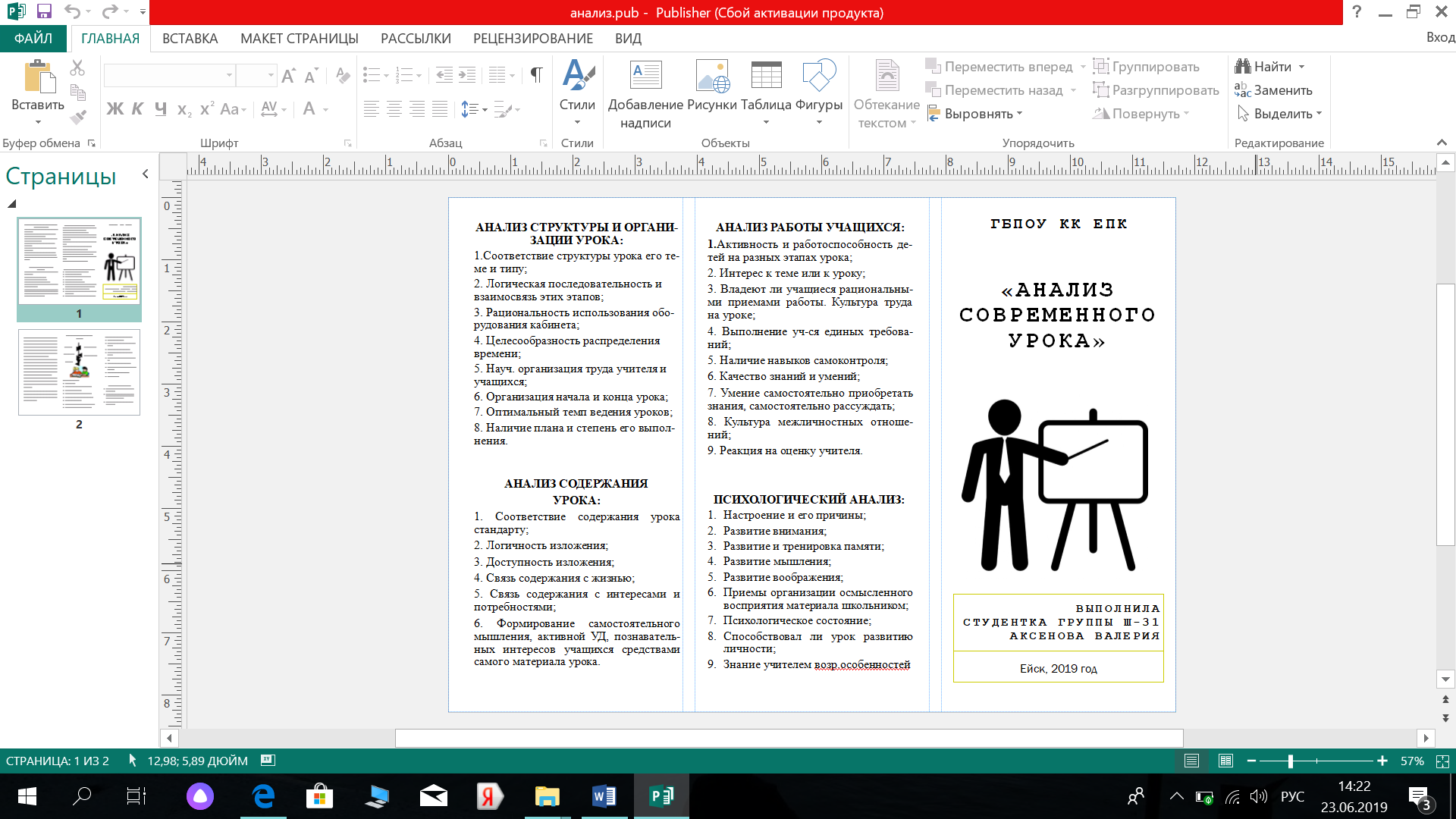1456x819 pixels.
Task: Switch to two-page spread view
Action: coord(1225,761)
